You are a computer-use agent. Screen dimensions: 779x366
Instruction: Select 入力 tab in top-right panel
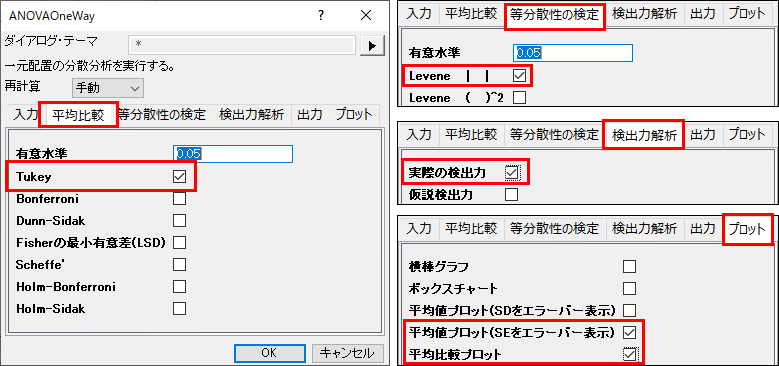tap(419, 14)
